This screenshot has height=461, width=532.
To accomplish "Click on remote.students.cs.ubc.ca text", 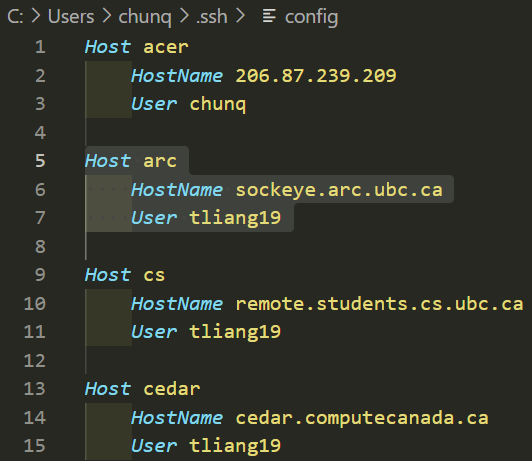I will point(379,304).
